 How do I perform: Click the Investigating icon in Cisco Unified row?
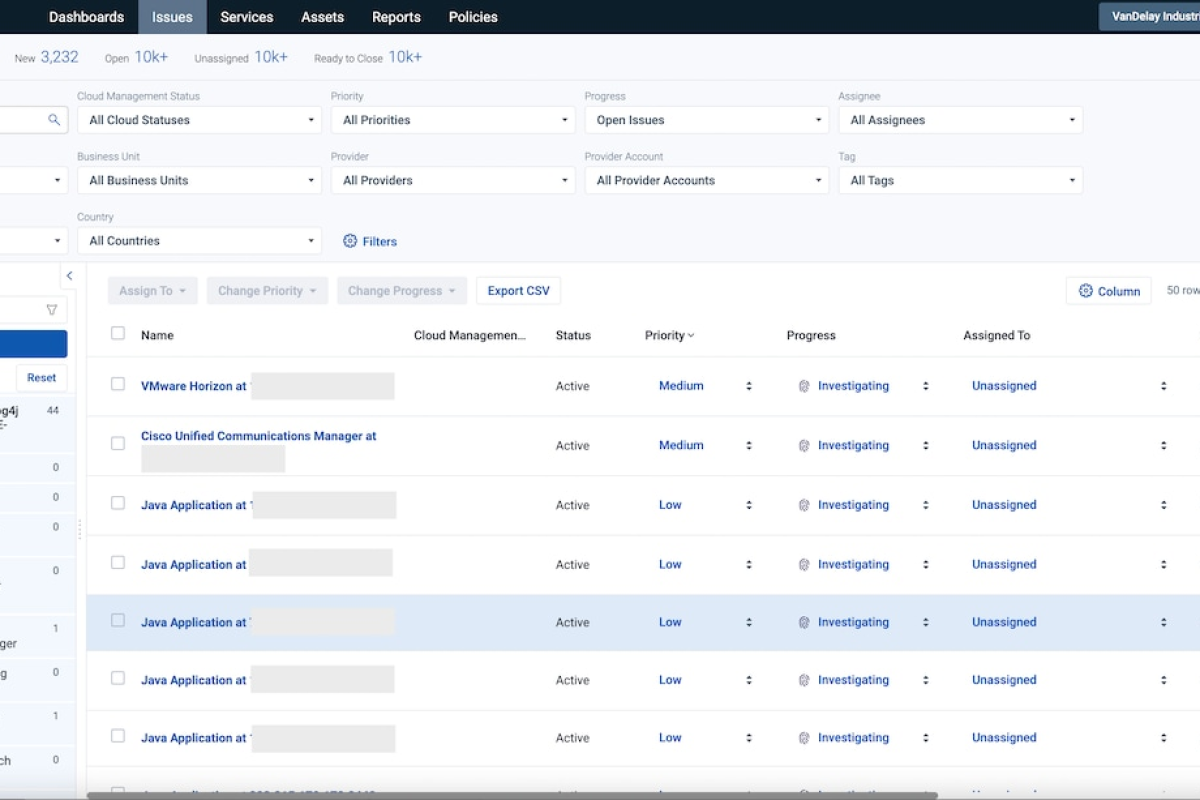point(804,446)
